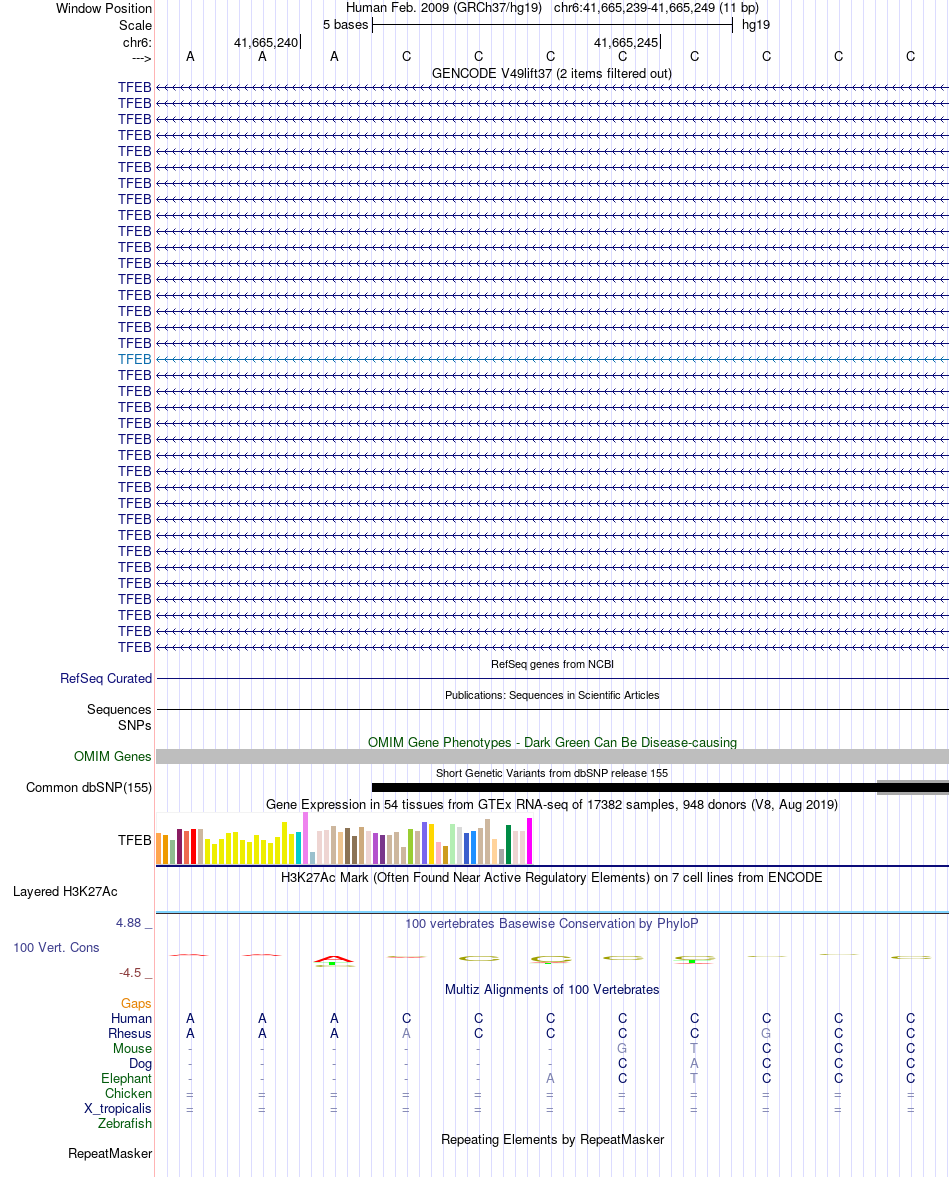Click the gray A in the Elephant row
Viewport: 950px width, 1177px height.
click(x=550, y=1079)
